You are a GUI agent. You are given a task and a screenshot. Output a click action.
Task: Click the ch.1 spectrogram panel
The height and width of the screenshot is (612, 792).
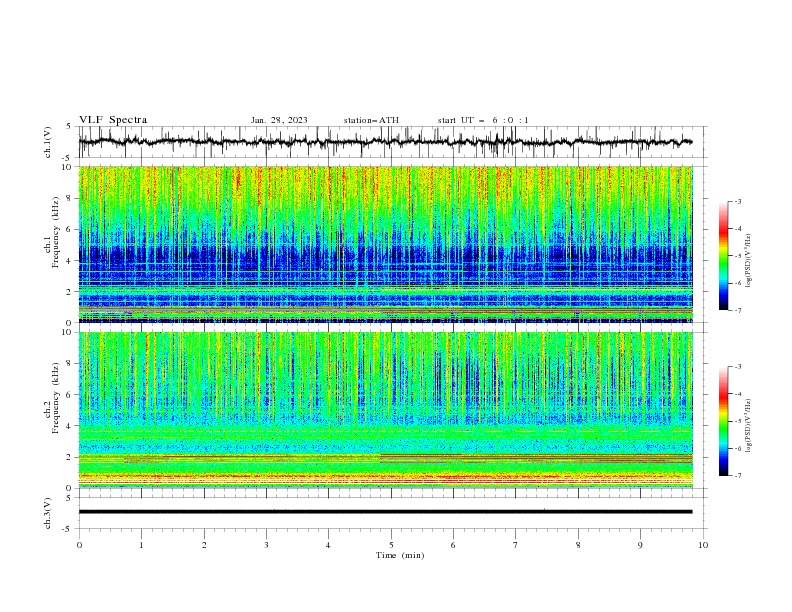(x=386, y=244)
